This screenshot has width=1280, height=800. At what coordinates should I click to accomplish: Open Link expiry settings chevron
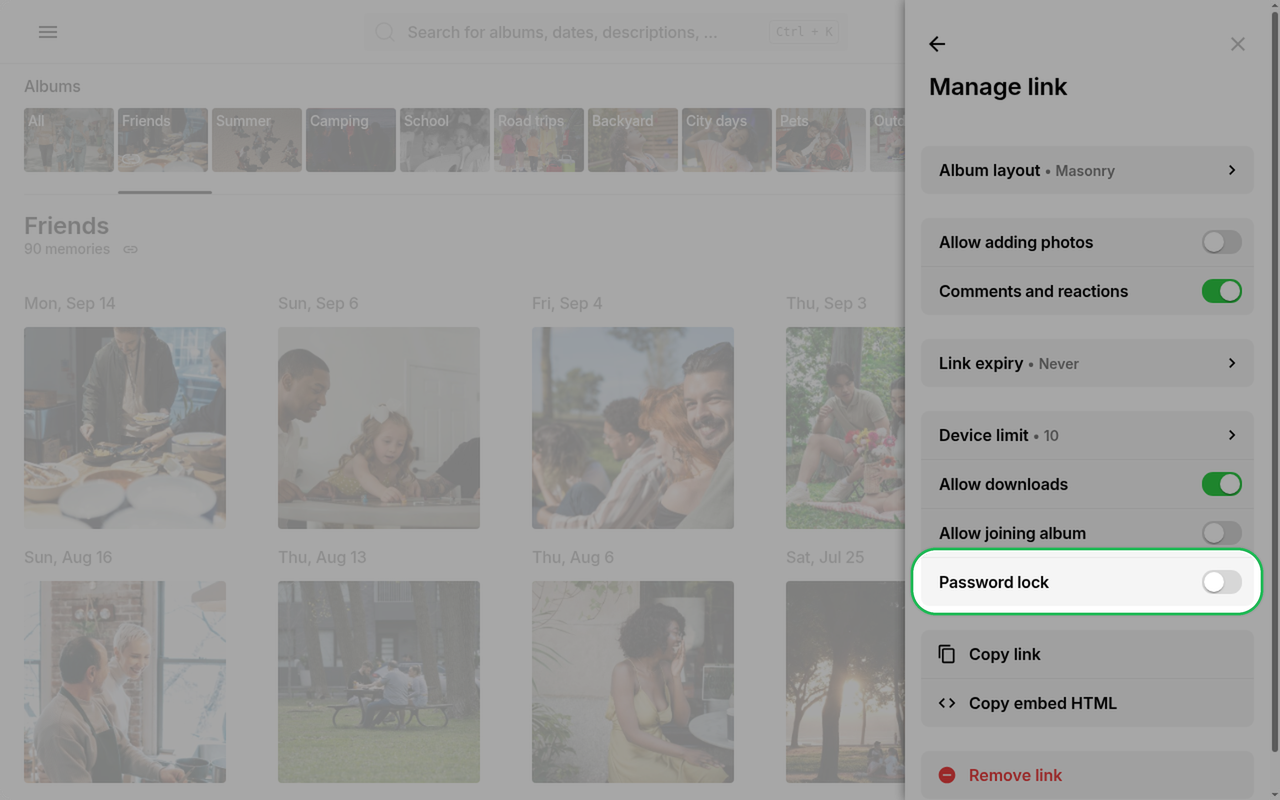click(1232, 363)
